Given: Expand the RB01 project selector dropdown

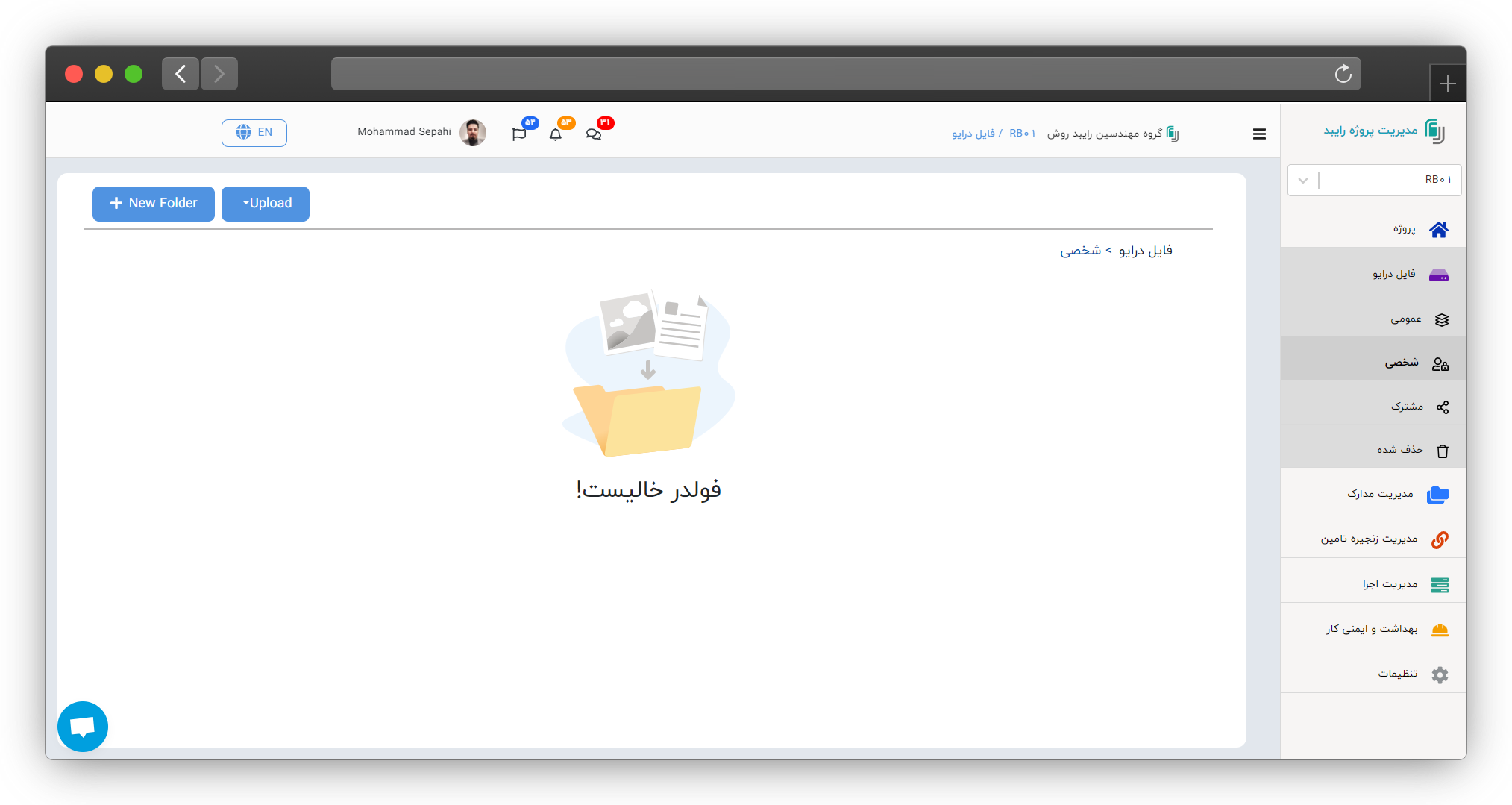Looking at the screenshot, I should tap(1374, 180).
